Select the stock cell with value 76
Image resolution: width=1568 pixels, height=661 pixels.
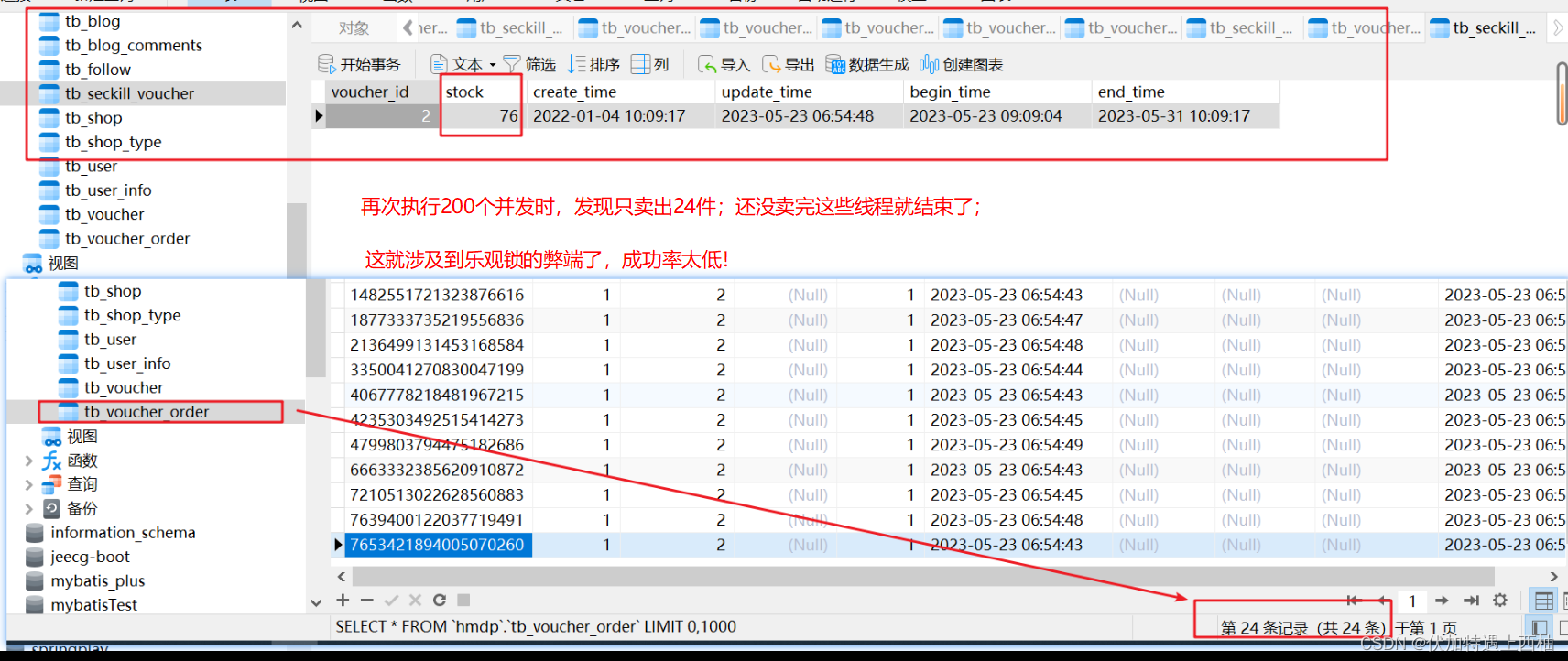click(481, 116)
